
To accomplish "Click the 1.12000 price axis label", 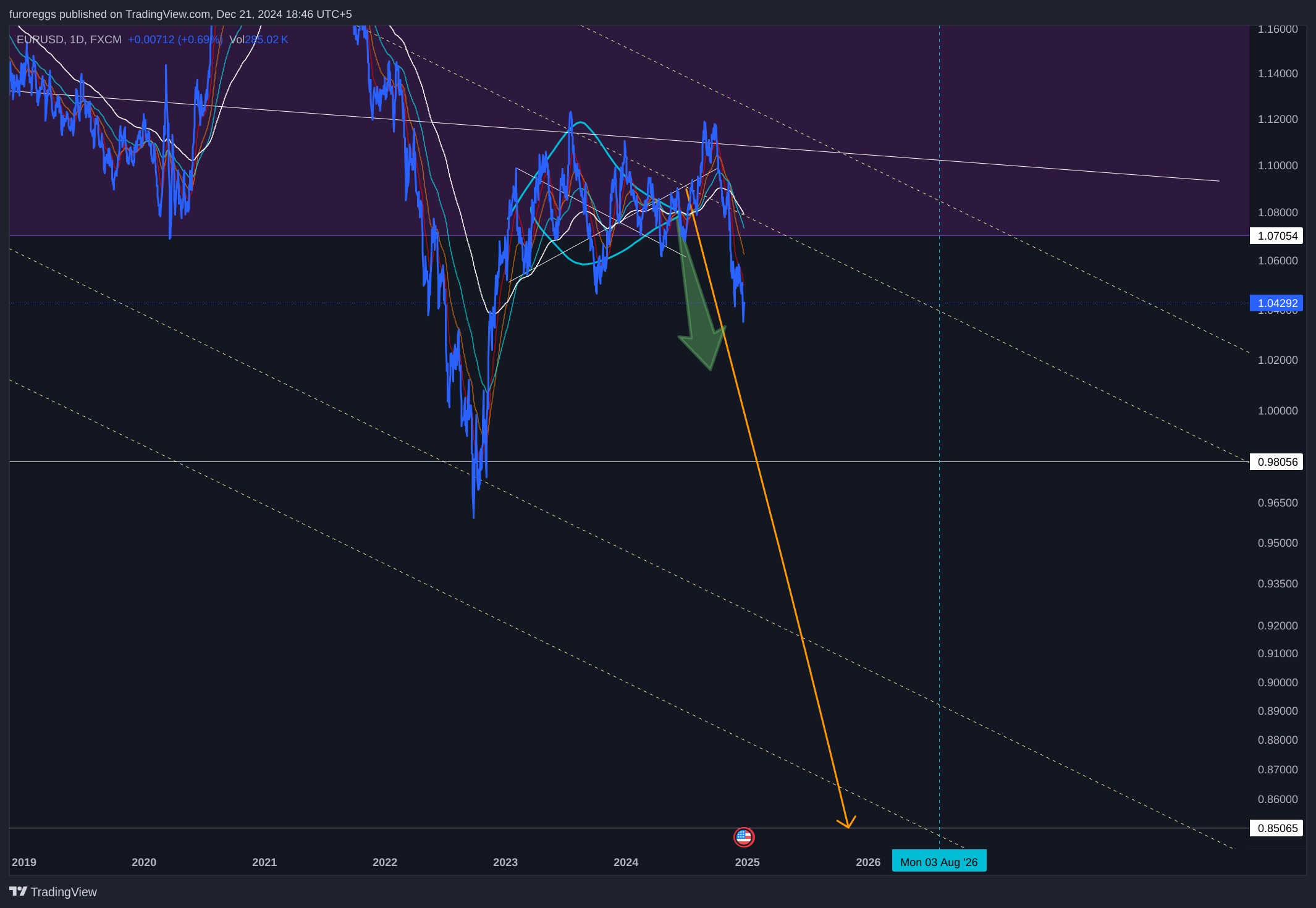I will pos(1278,119).
